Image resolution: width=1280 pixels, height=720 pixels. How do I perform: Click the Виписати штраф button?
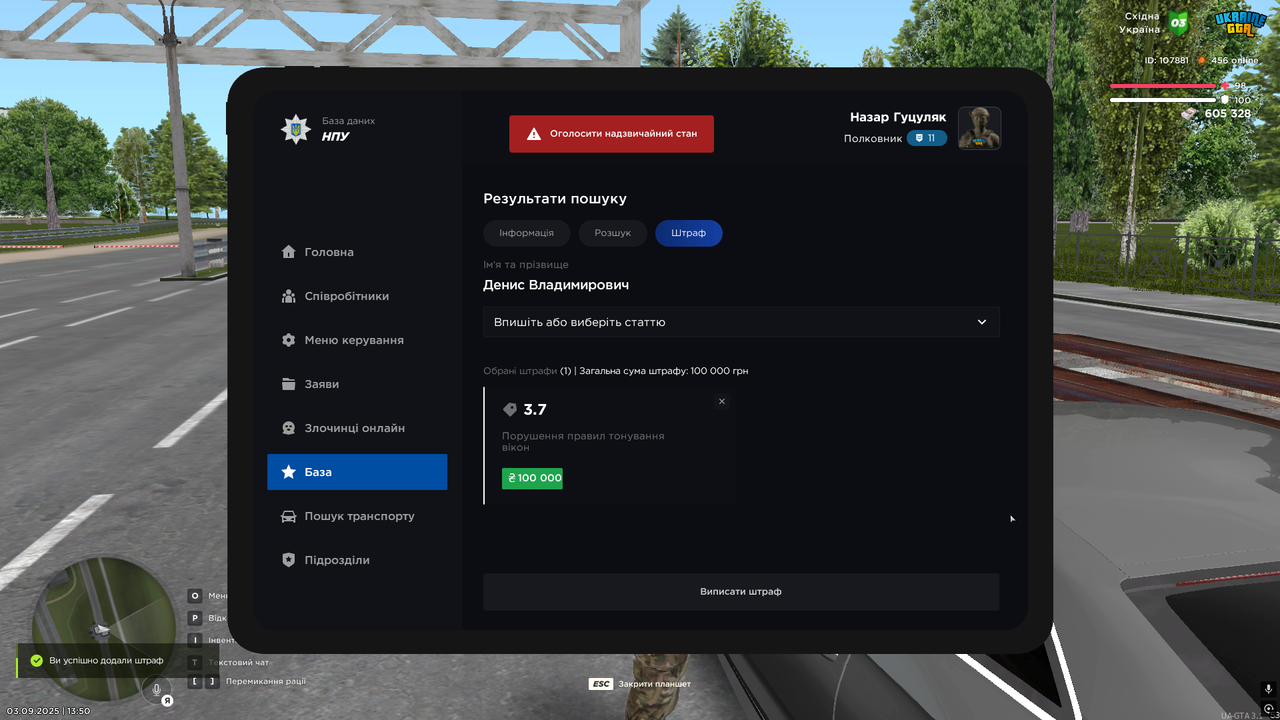pyautogui.click(x=741, y=592)
